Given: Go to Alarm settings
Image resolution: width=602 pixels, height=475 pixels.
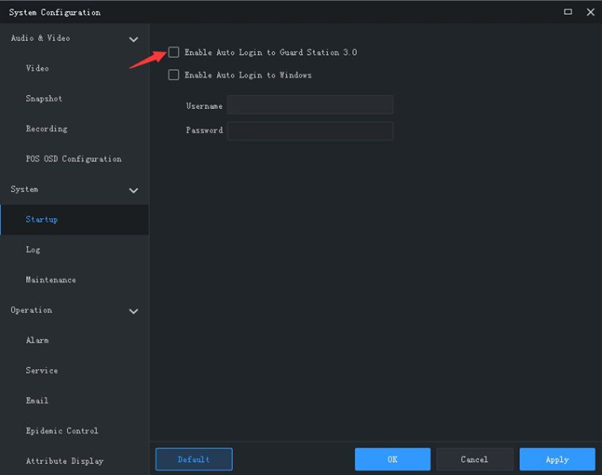Looking at the screenshot, I should [37, 340].
